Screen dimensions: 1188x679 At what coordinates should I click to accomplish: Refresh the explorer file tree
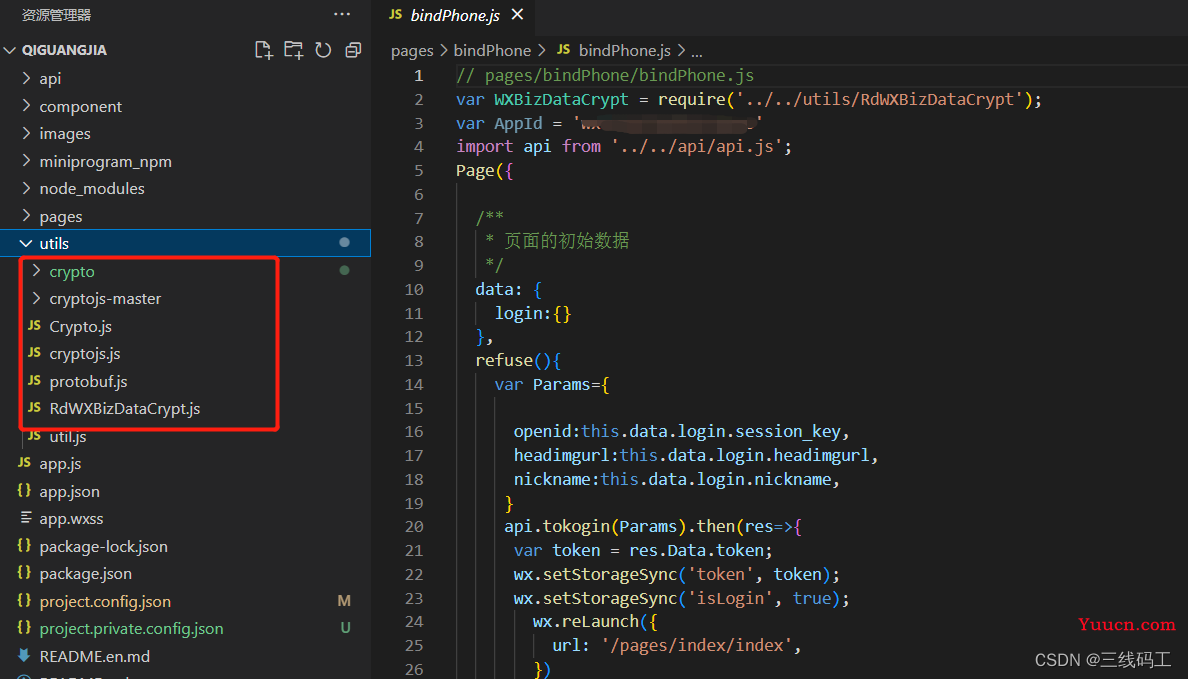pyautogui.click(x=324, y=50)
